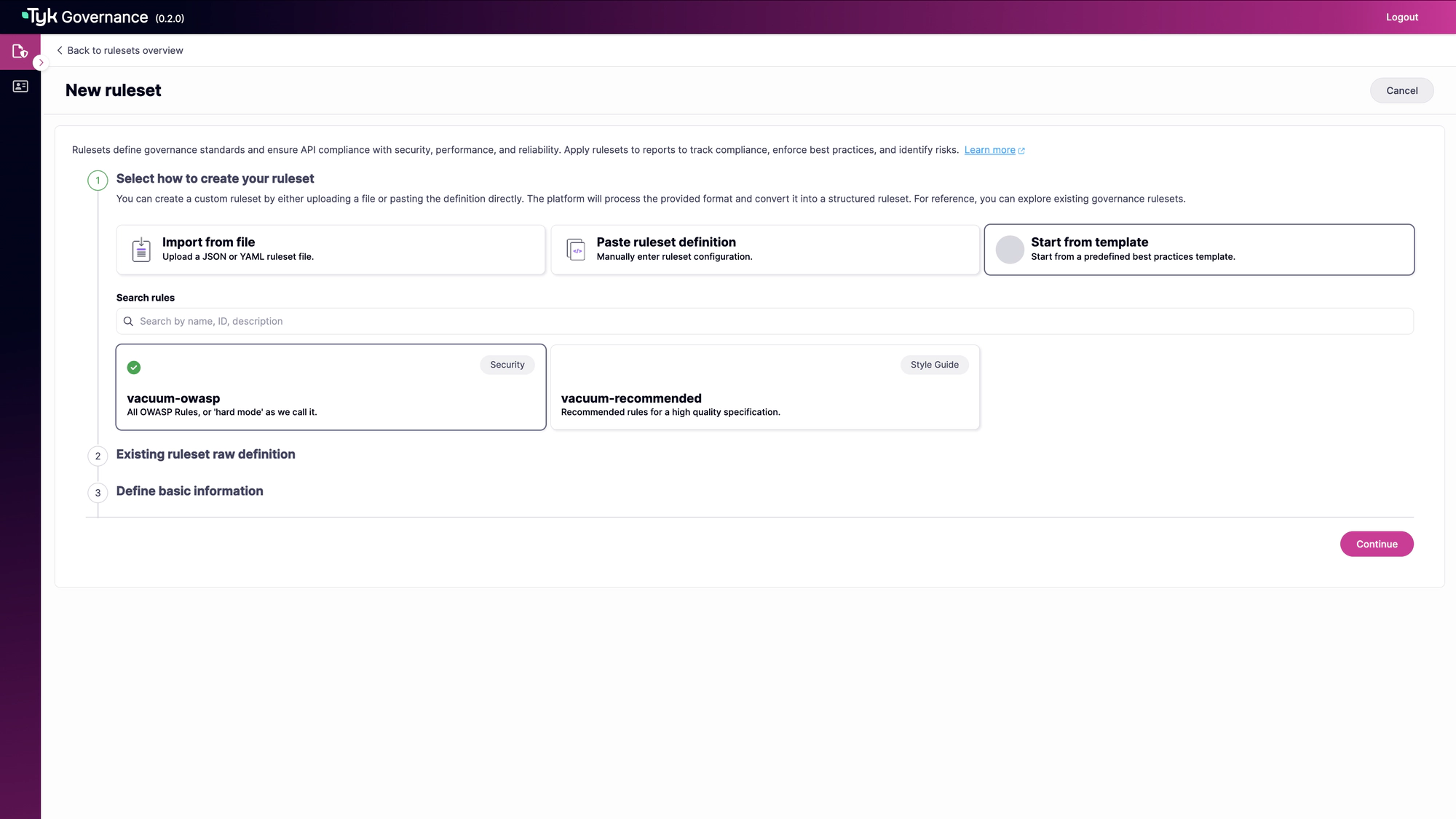The width and height of the screenshot is (1456, 819).
Task: Open the ID card sidebar icon
Action: pyautogui.click(x=20, y=87)
